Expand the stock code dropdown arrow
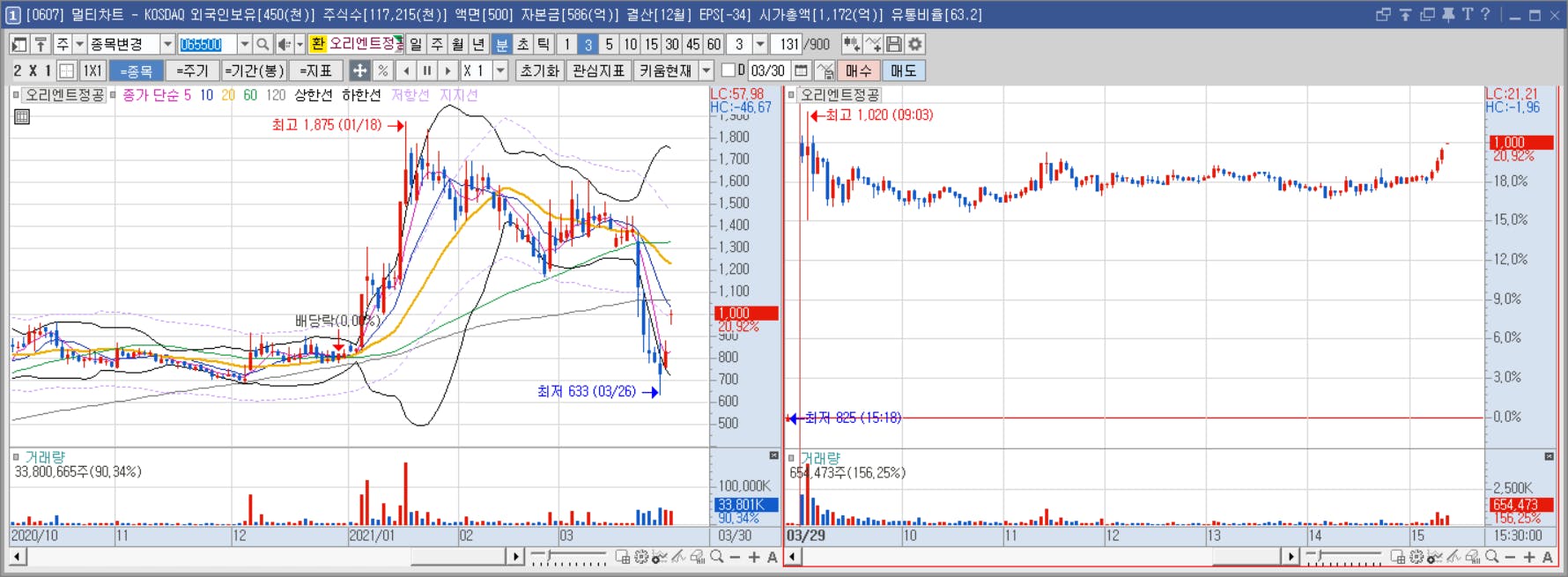Image resolution: width=1568 pixels, height=577 pixels. (x=245, y=44)
